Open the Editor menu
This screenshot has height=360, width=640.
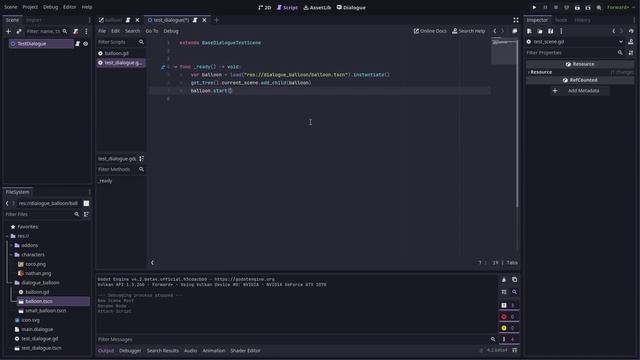point(69,7)
